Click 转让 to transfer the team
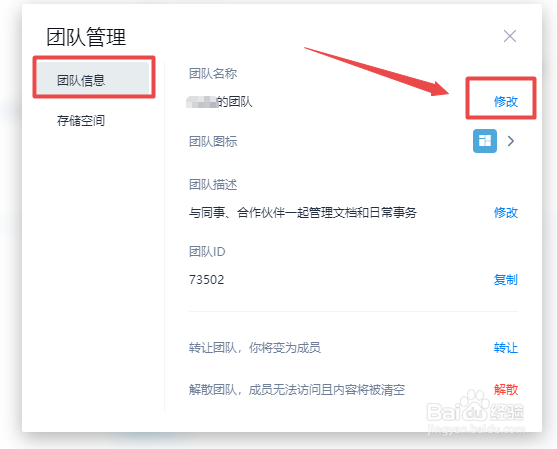This screenshot has height=449, width=557. pos(506,348)
